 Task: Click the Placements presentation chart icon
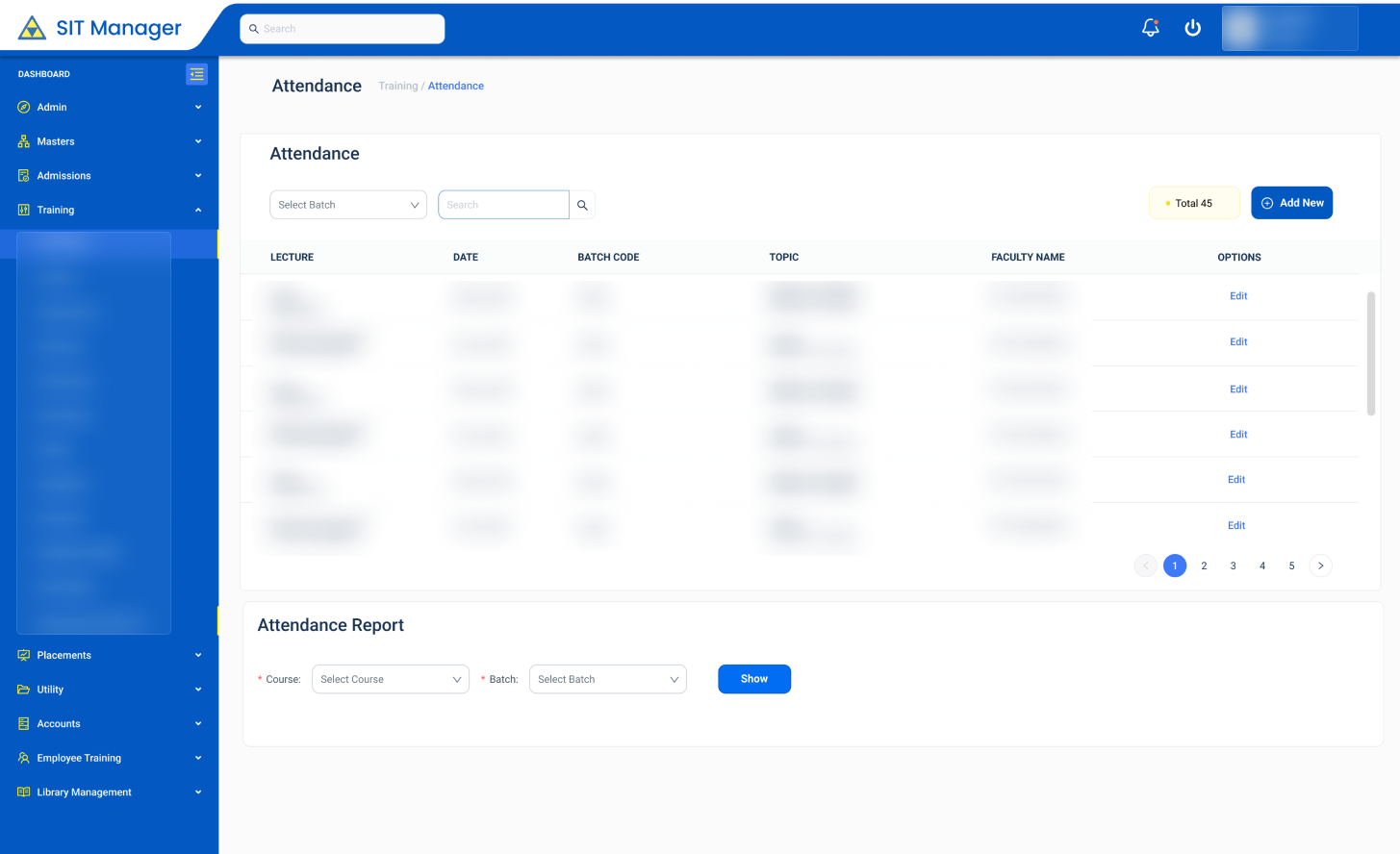coord(24,655)
